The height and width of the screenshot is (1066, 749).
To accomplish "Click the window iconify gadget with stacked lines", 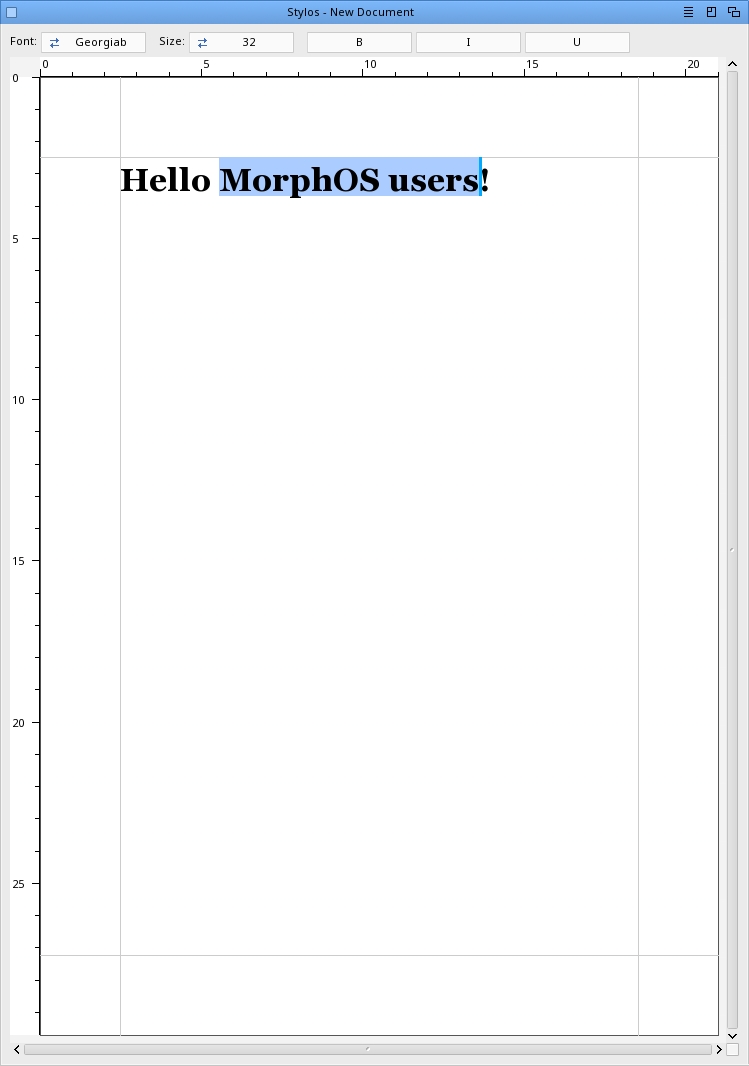I will (688, 12).
